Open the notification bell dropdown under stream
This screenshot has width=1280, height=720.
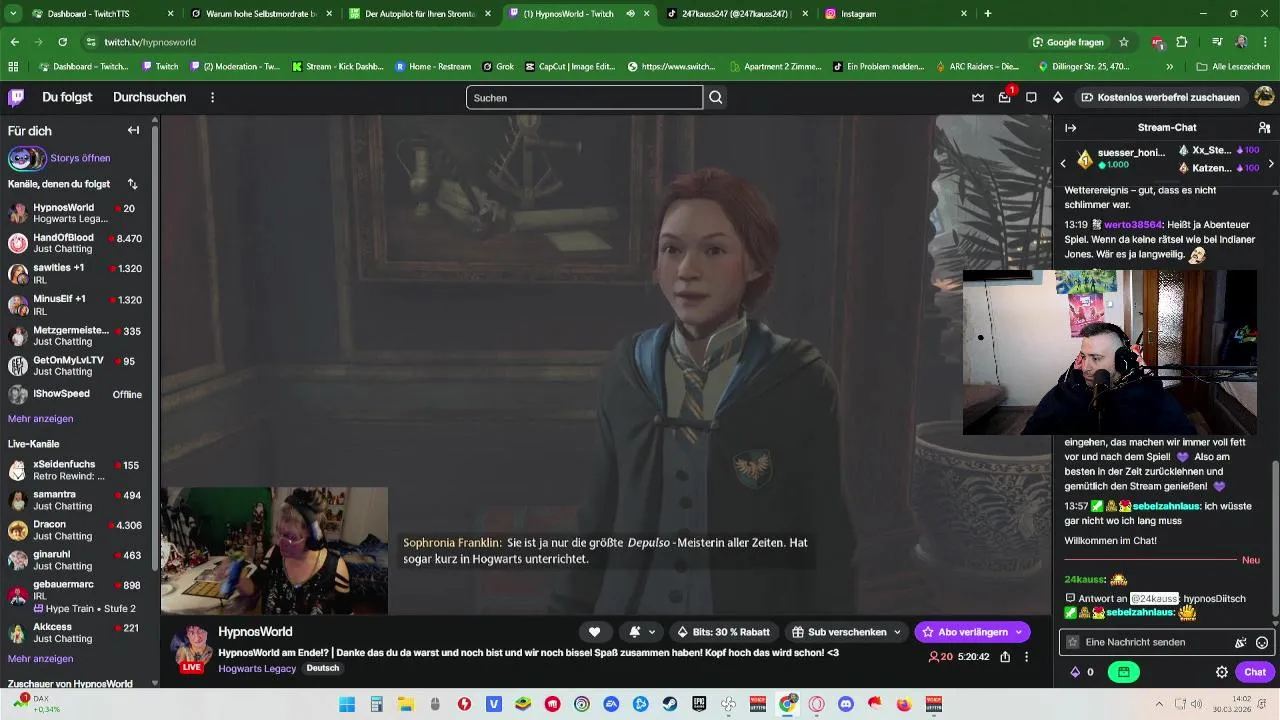pos(641,632)
